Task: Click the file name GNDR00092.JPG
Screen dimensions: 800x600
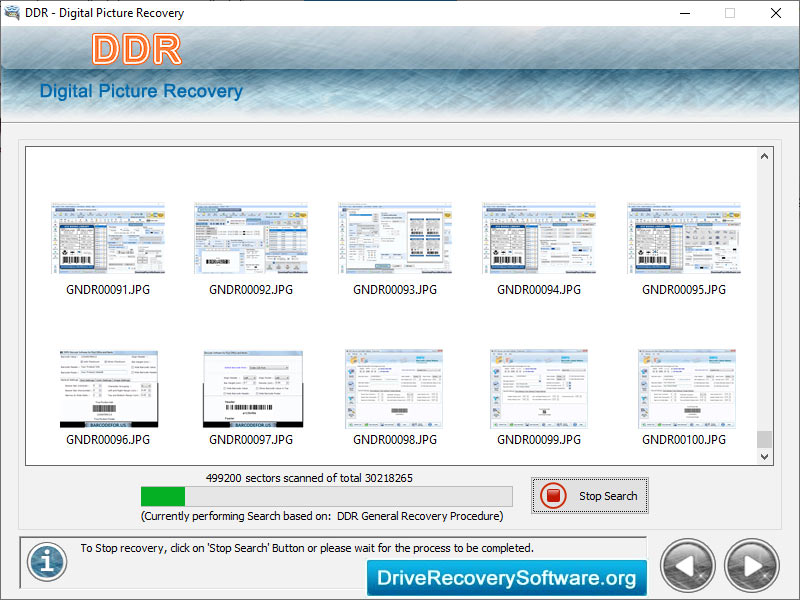Action: [251, 290]
